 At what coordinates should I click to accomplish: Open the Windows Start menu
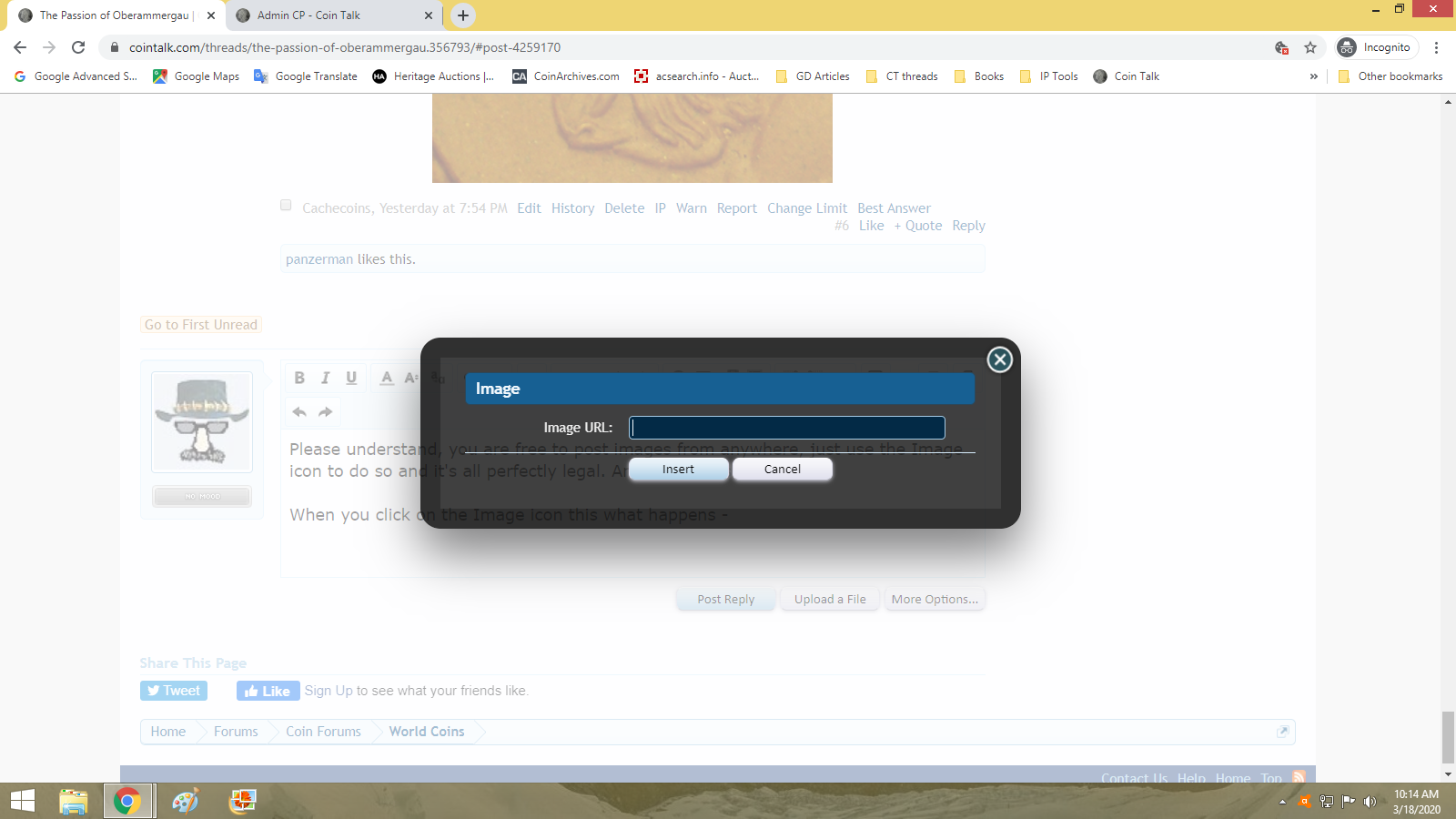[x=23, y=801]
